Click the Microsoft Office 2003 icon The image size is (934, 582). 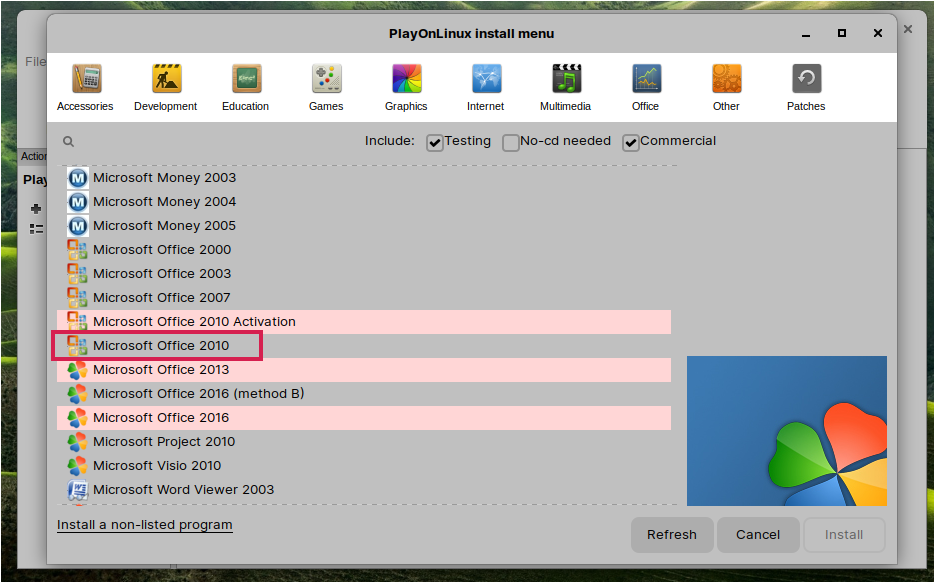coord(77,273)
